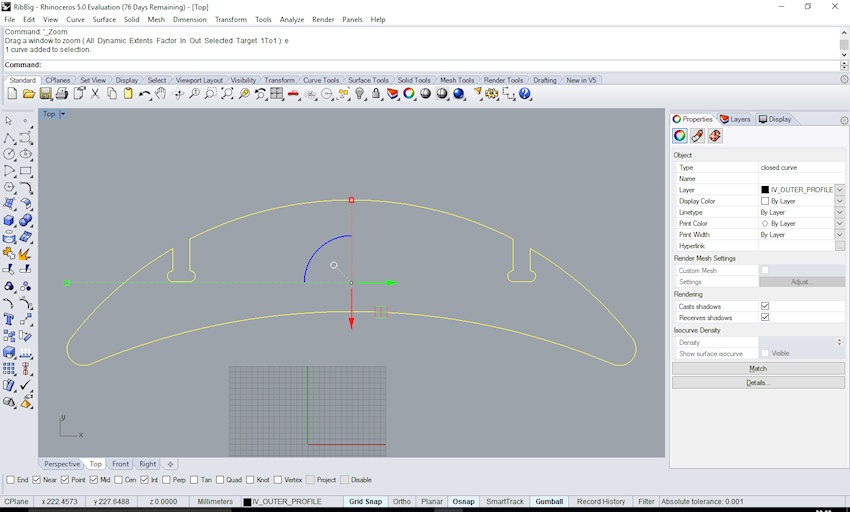
Task: Open panel settings gear icon
Action: [x=844, y=120]
